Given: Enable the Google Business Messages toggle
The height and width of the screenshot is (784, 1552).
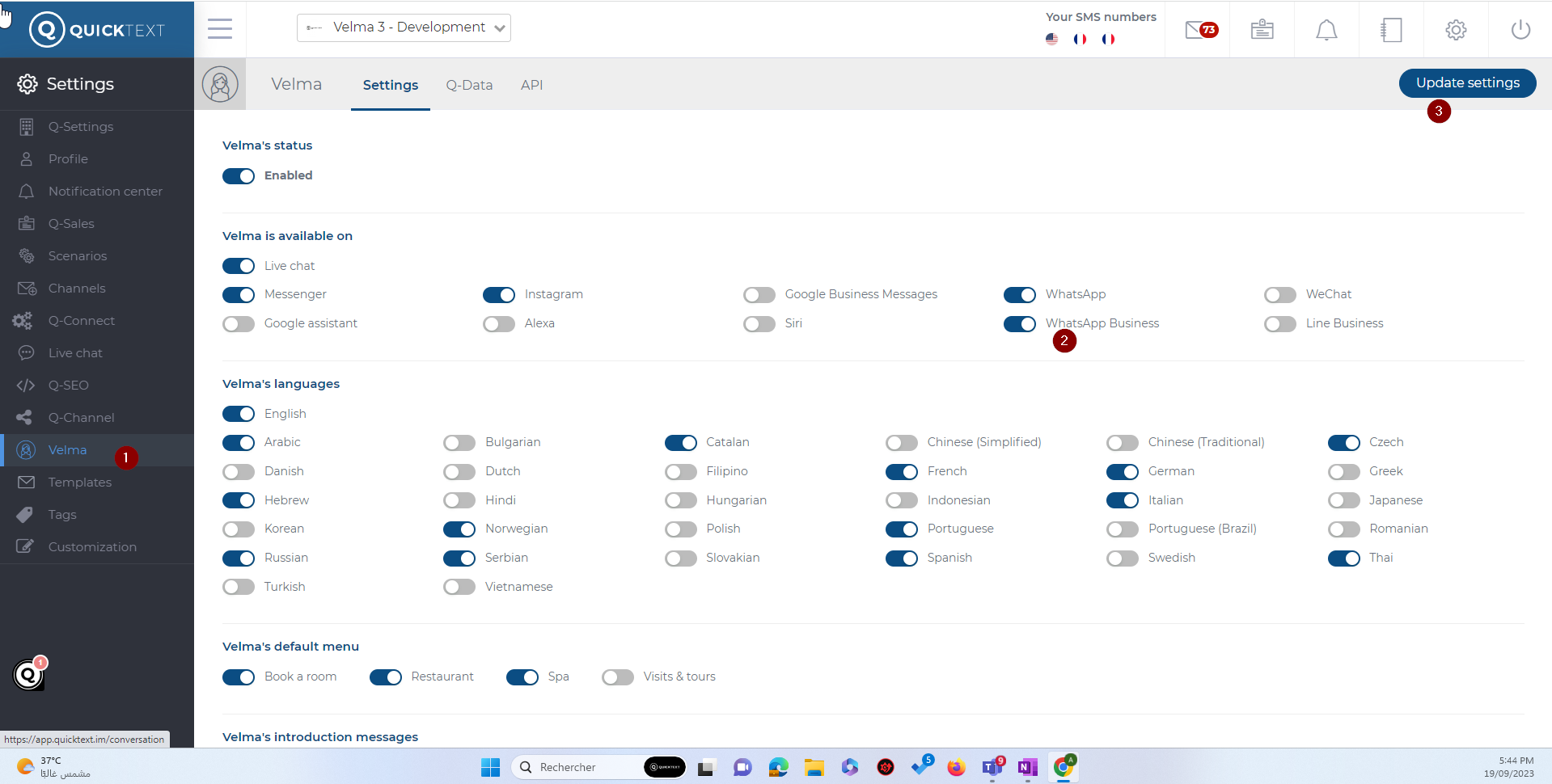Looking at the screenshot, I should [759, 295].
